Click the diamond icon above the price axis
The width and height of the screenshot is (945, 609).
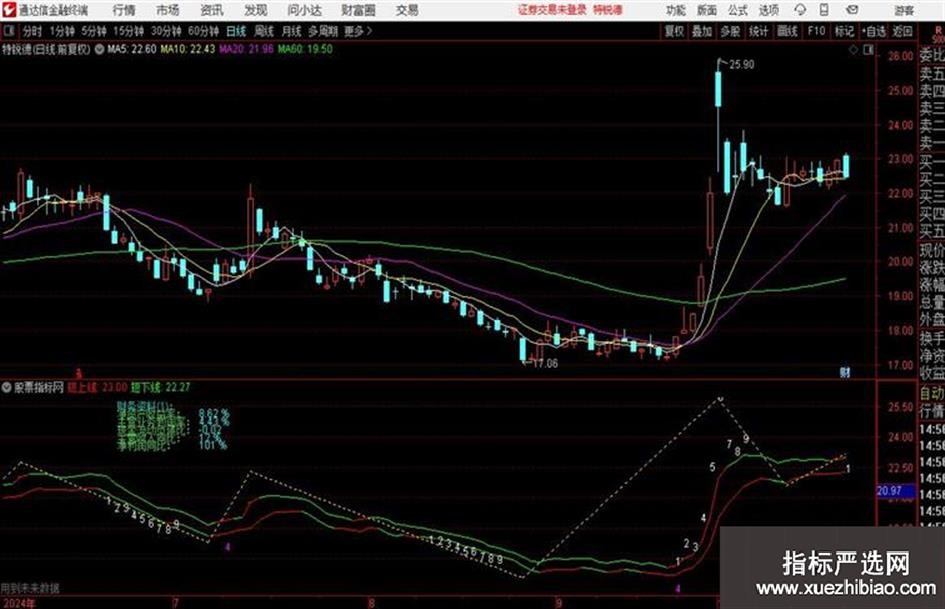click(853, 51)
